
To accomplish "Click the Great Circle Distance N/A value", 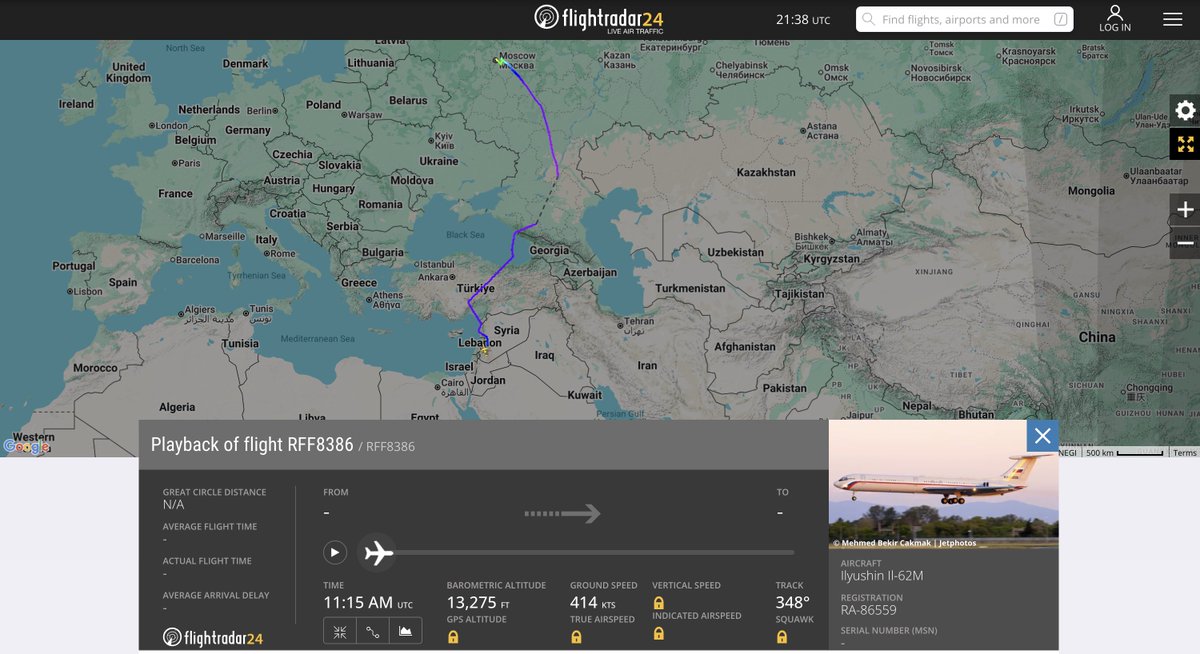I will [174, 505].
